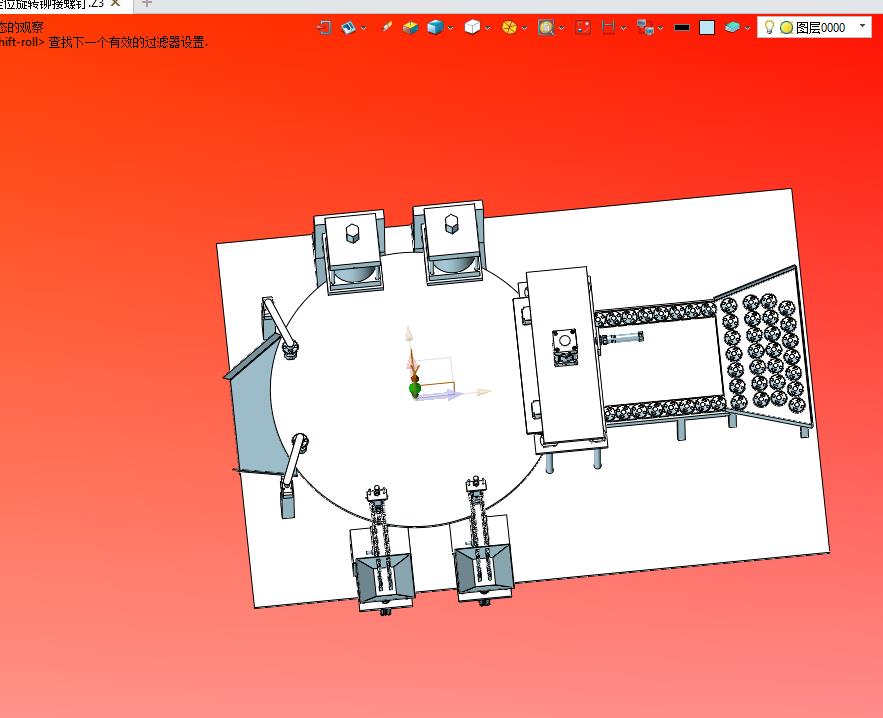Open the dropdown beside the blue shaded cube
This screenshot has height=718, width=883.
tap(451, 28)
